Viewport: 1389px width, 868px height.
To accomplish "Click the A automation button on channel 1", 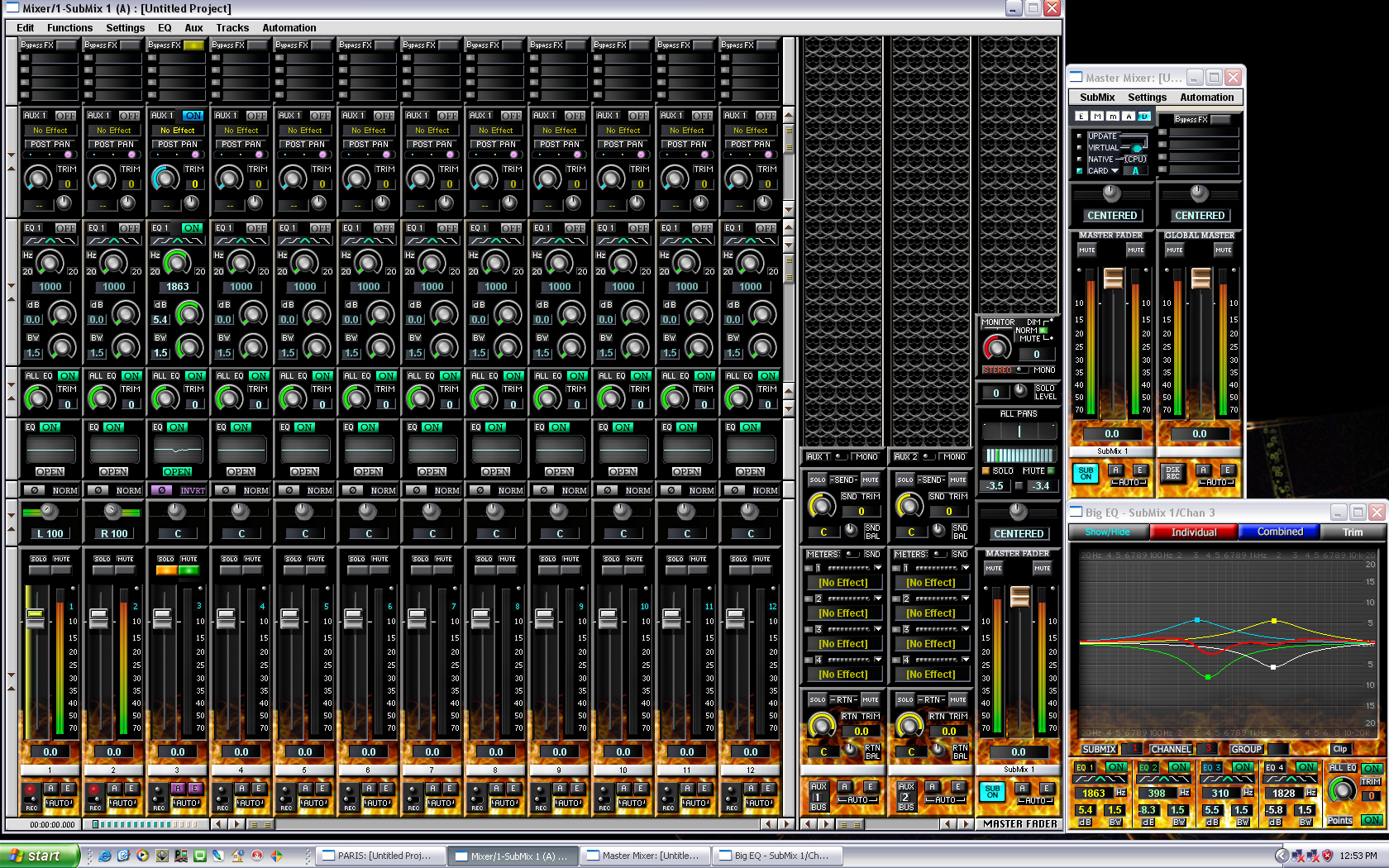I will [50, 789].
